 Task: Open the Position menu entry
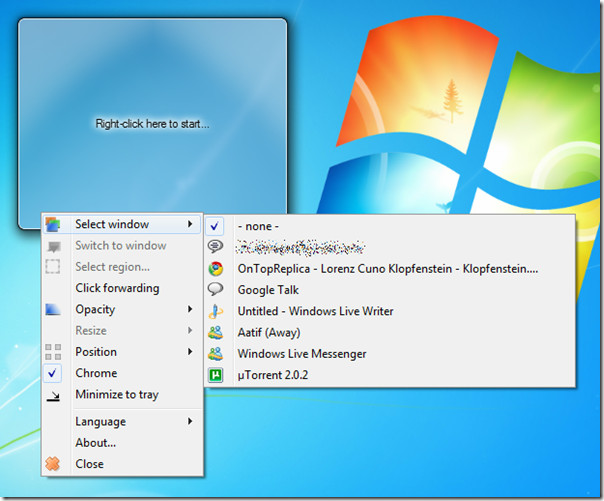pyautogui.click(x=122, y=352)
